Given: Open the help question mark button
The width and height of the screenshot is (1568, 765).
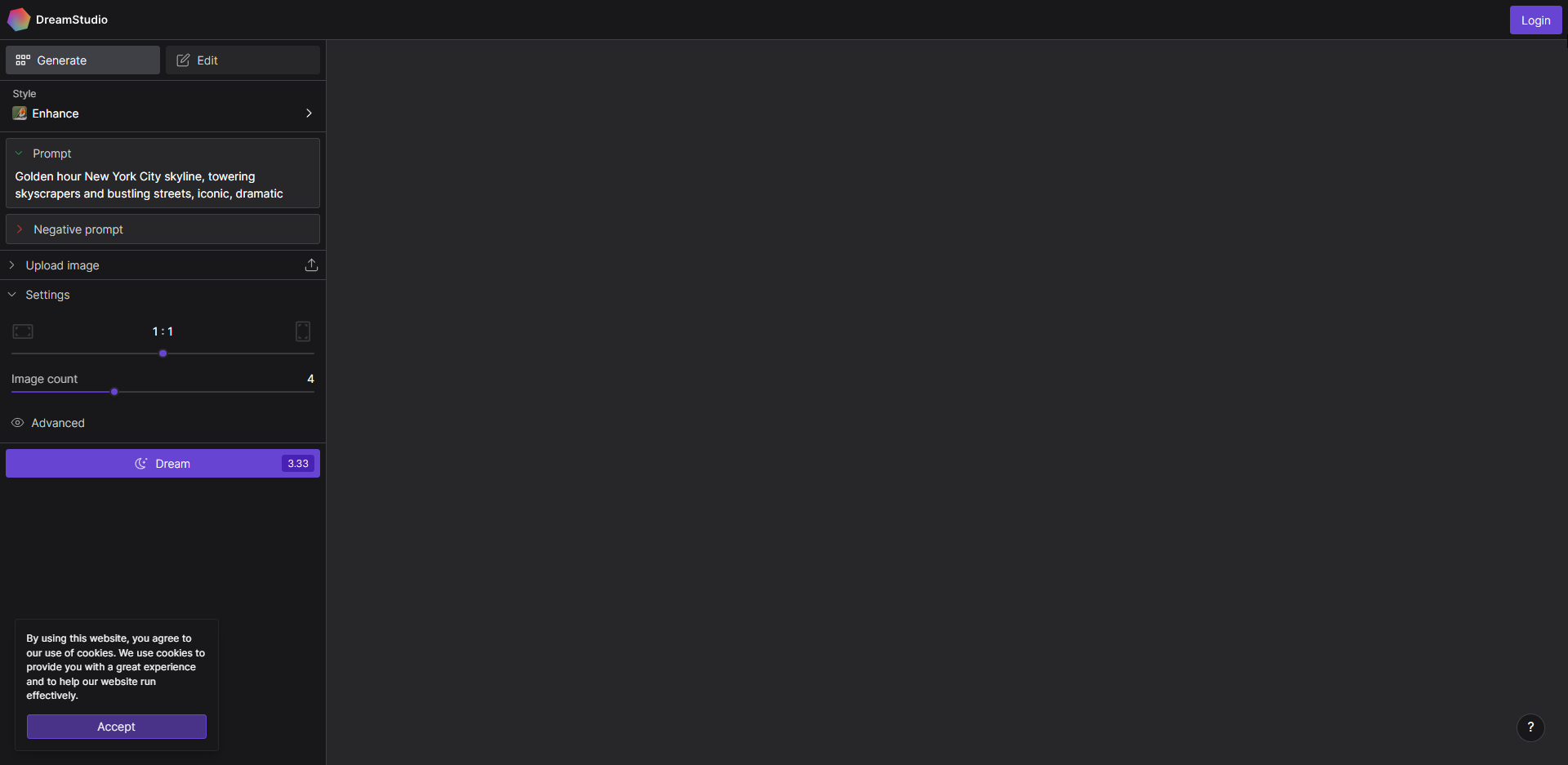Looking at the screenshot, I should pyautogui.click(x=1530, y=727).
